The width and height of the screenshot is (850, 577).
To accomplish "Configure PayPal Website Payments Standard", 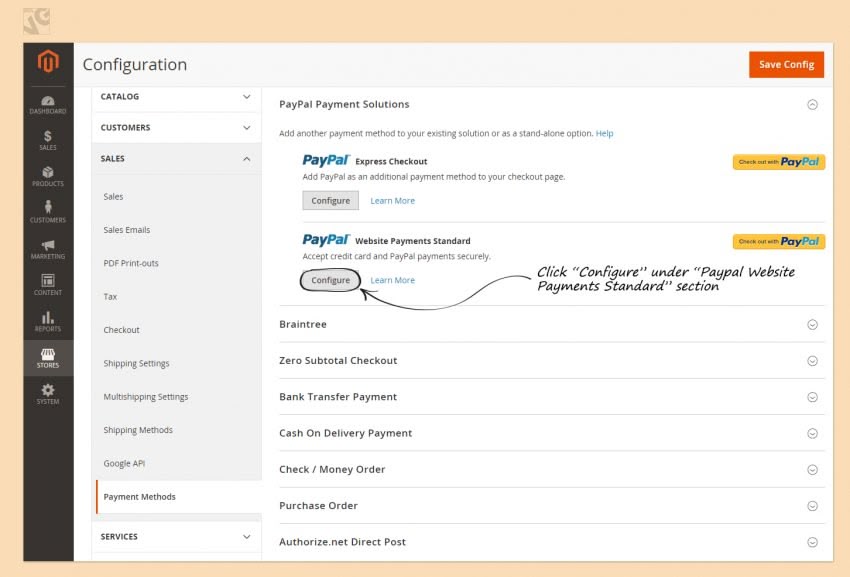I will coord(331,280).
